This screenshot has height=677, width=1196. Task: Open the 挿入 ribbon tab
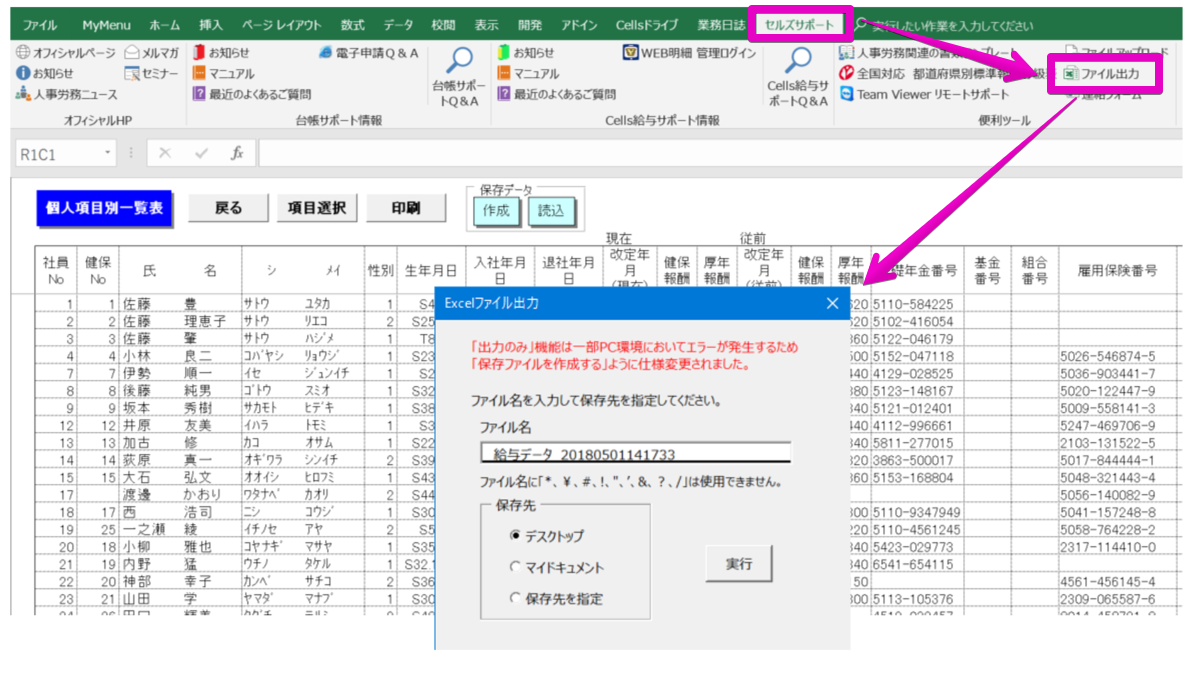(211, 25)
